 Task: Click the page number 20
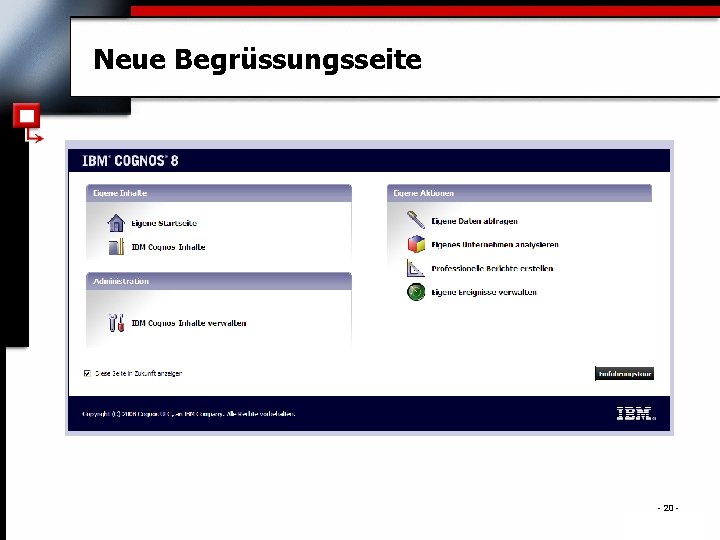coord(668,508)
